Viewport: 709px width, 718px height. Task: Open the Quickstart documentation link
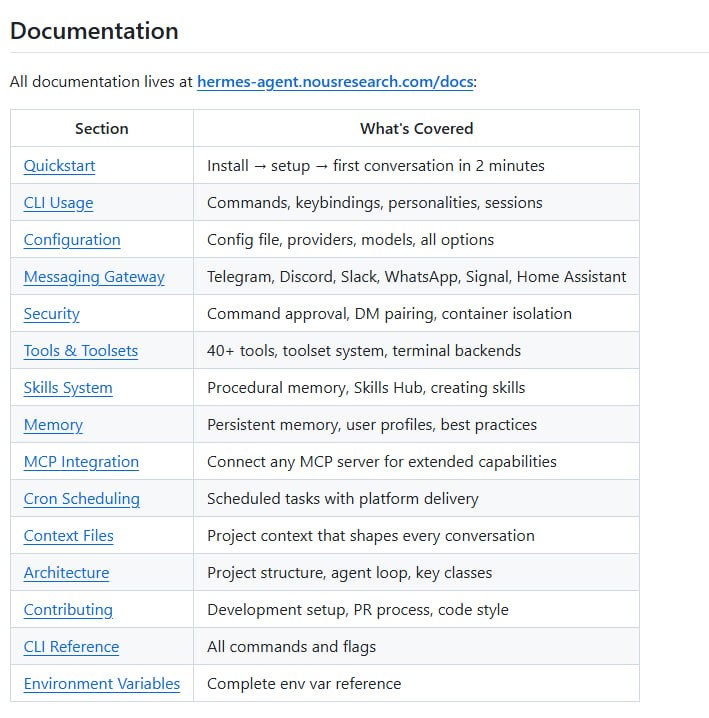click(59, 166)
